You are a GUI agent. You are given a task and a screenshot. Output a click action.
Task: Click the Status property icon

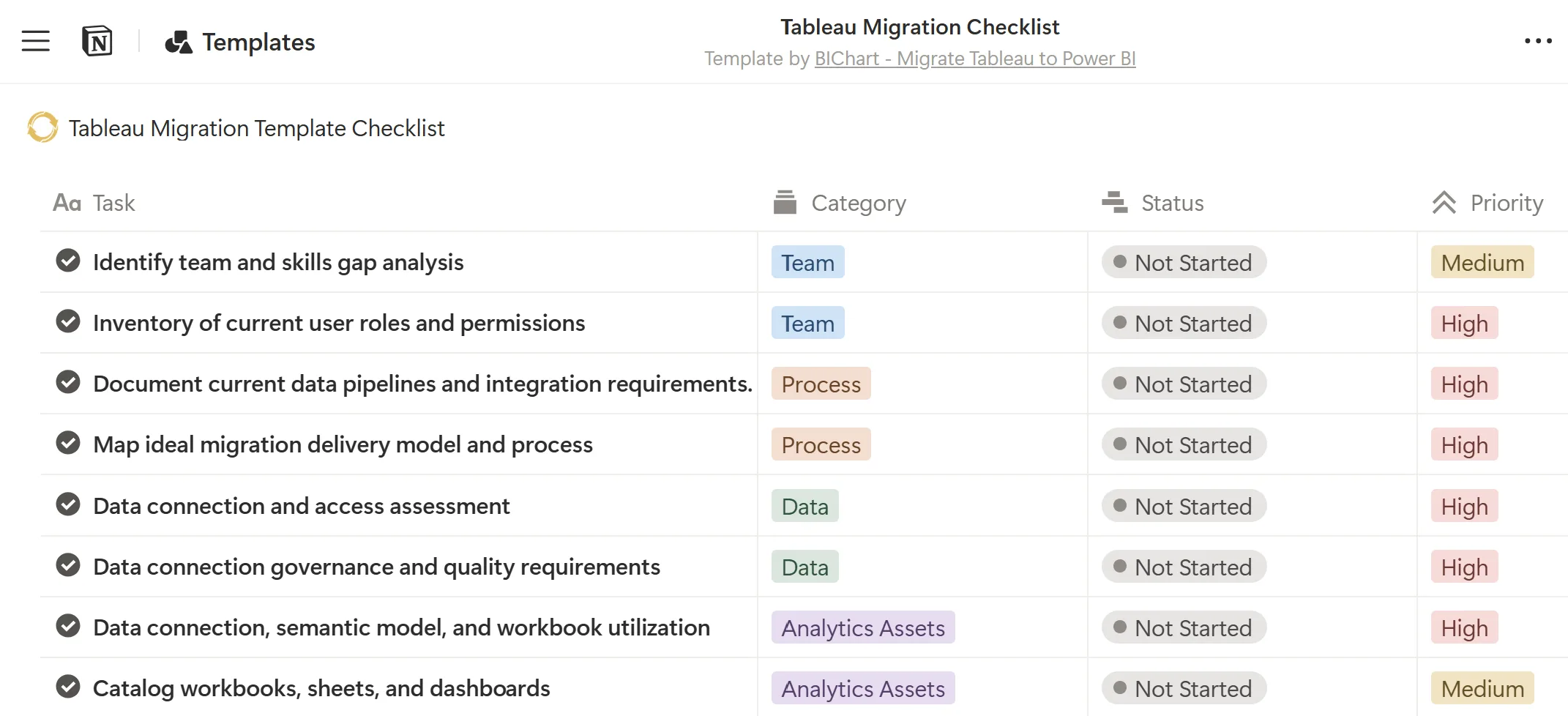pos(1113,203)
